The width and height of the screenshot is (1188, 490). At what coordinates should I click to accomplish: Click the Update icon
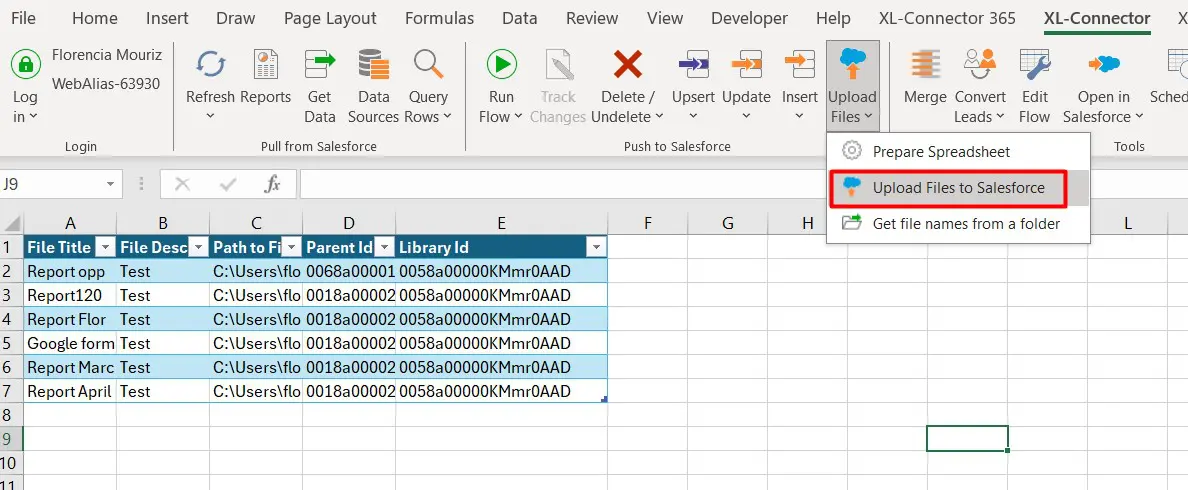click(x=746, y=64)
